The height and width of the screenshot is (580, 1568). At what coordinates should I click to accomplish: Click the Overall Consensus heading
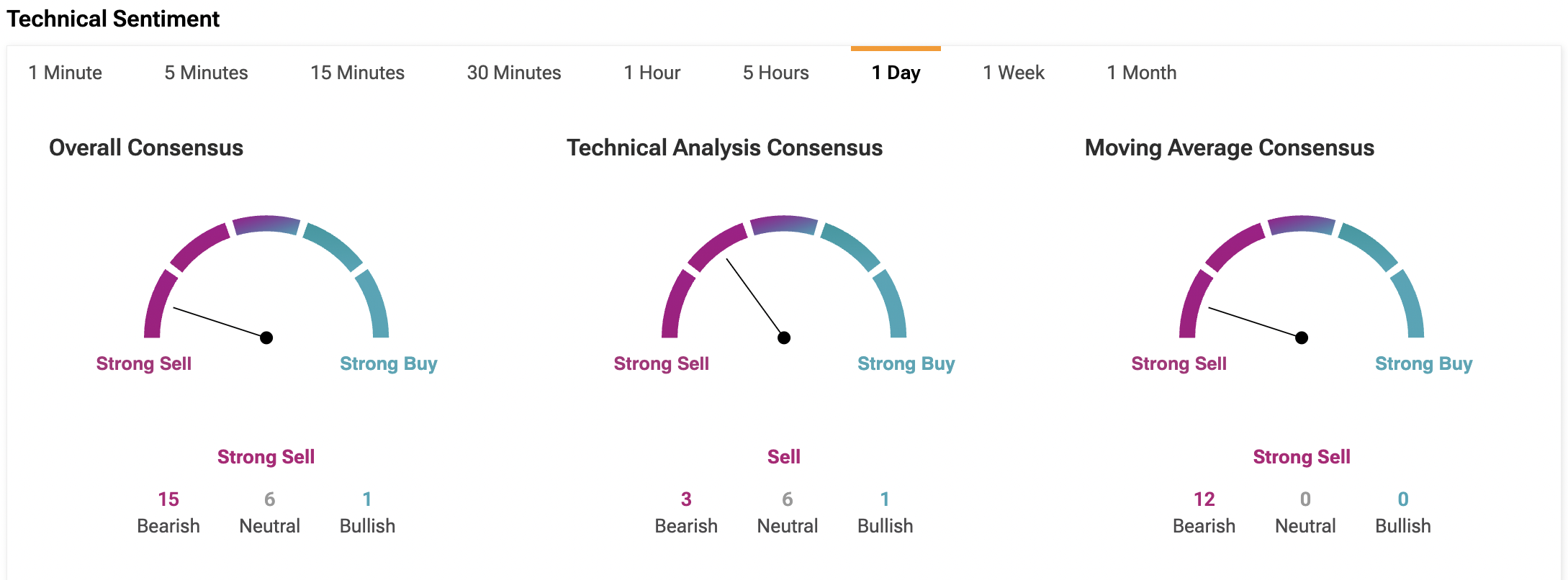(x=146, y=148)
